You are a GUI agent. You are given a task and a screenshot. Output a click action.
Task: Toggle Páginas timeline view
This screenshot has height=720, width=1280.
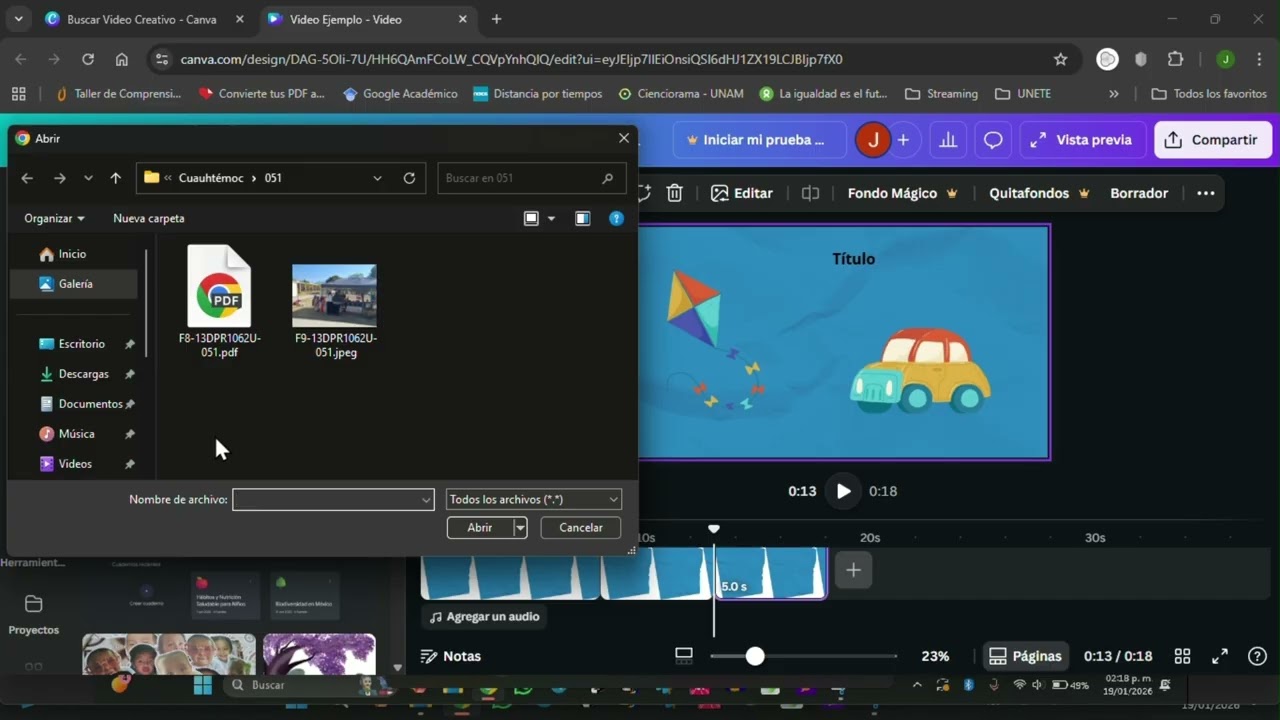coord(1025,656)
